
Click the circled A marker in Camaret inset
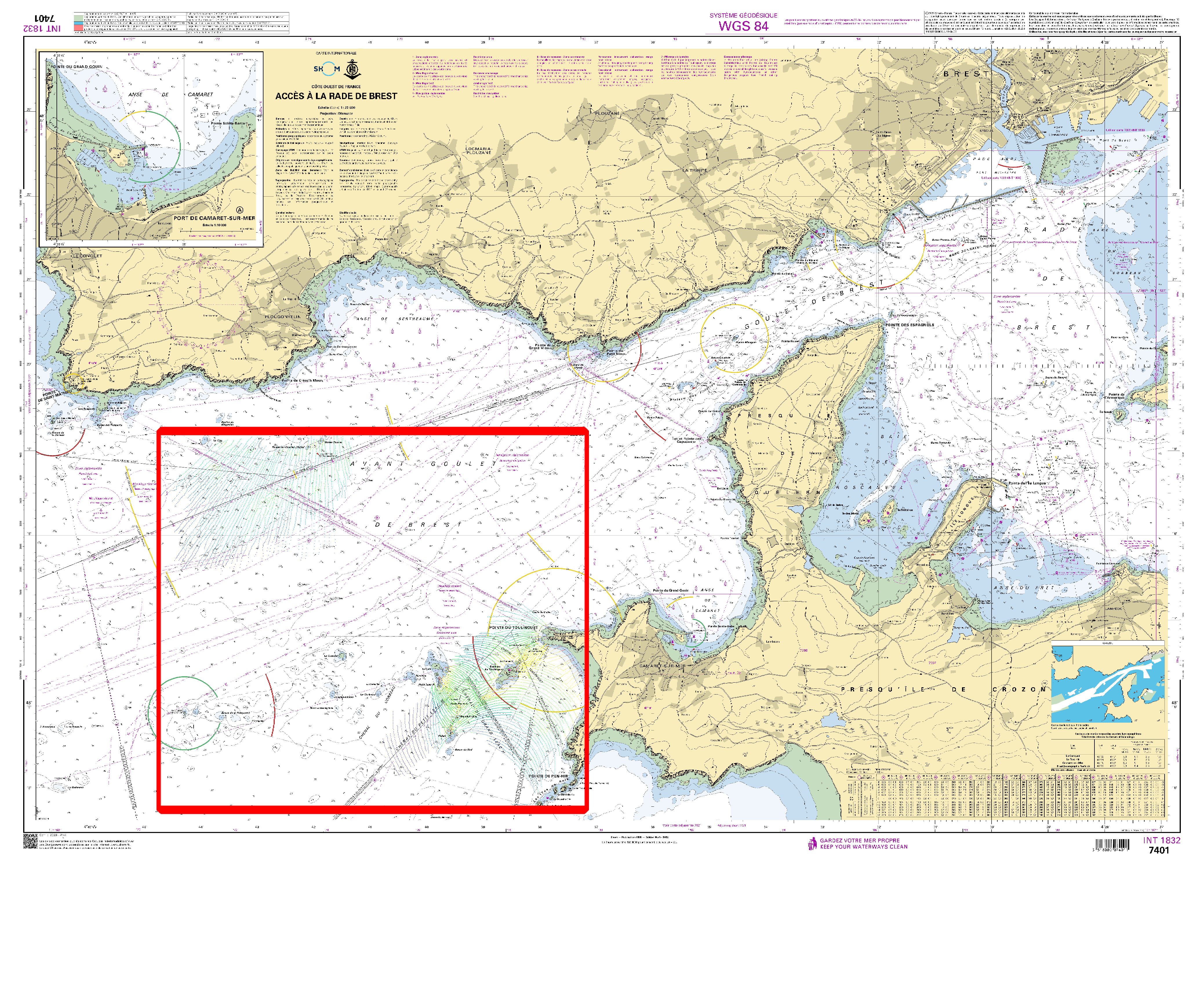(x=239, y=210)
